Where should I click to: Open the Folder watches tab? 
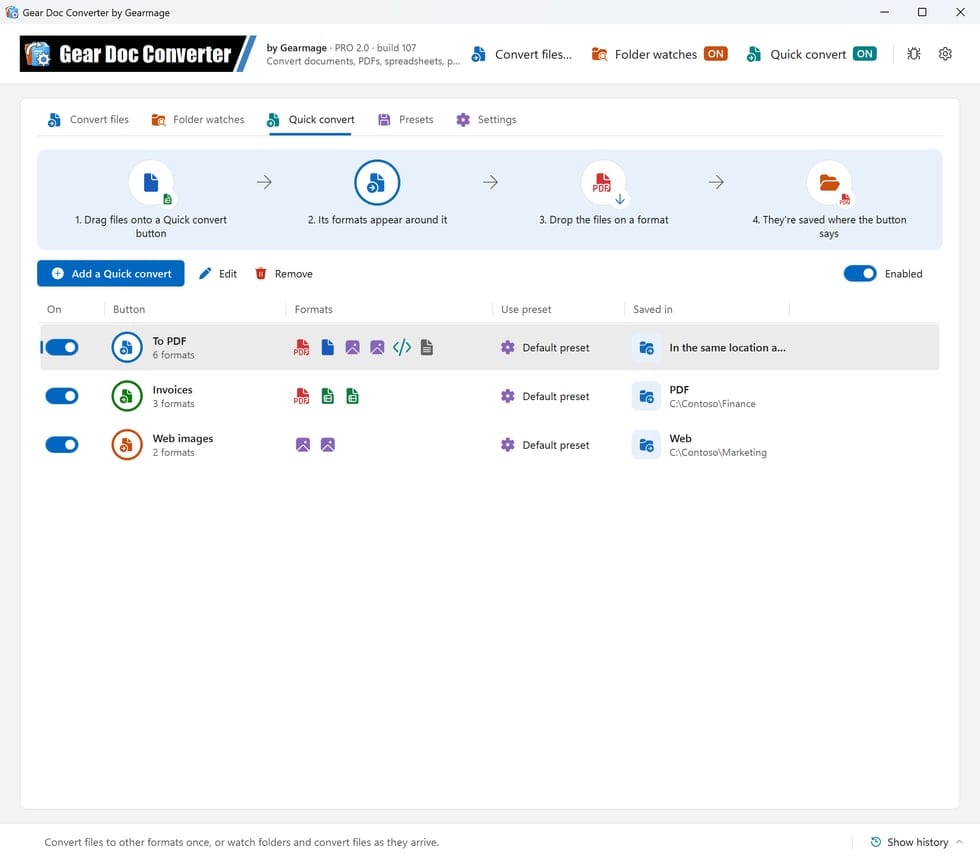click(x=198, y=119)
